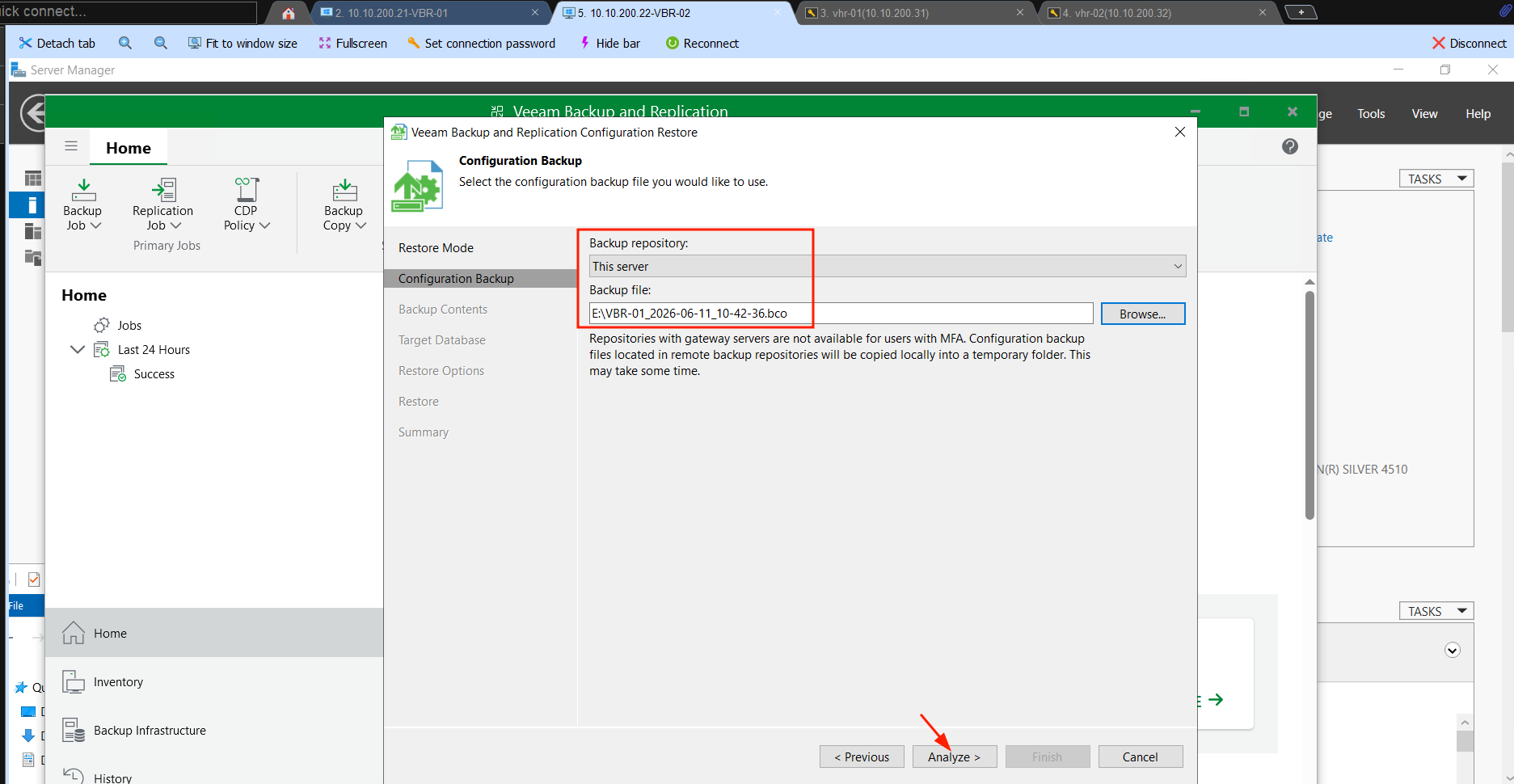This screenshot has height=784, width=1514.
Task: Click Server Manager Local Server sidebar icon
Action: pyautogui.click(x=32, y=205)
